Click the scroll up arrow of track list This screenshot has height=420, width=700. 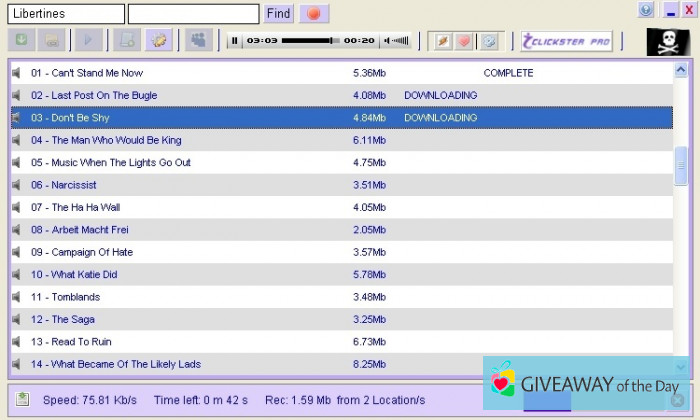681,70
